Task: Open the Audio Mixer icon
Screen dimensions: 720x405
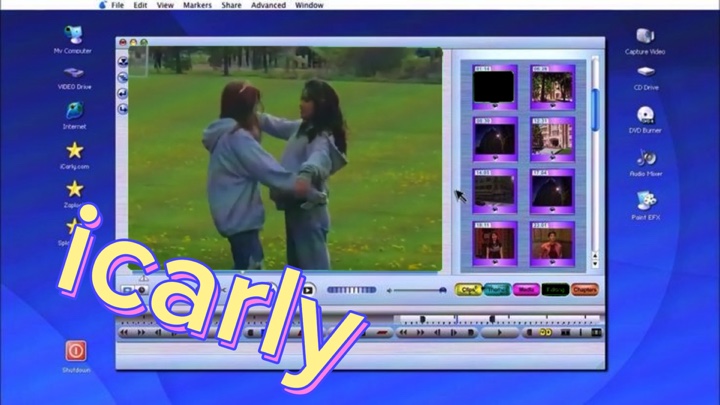Action: [x=645, y=158]
